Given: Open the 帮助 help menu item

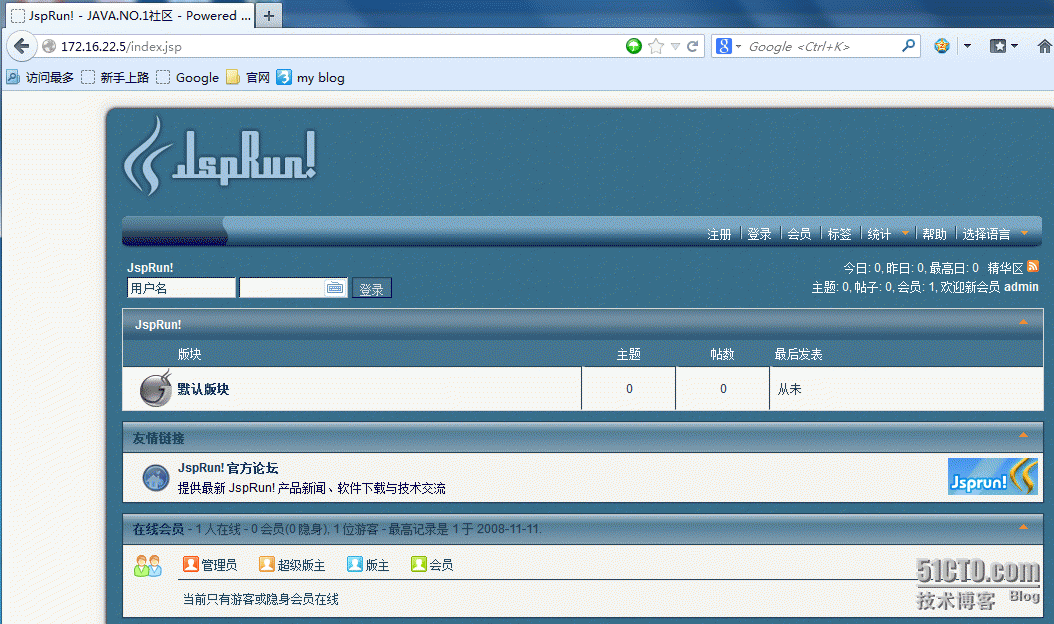Looking at the screenshot, I should [x=934, y=234].
